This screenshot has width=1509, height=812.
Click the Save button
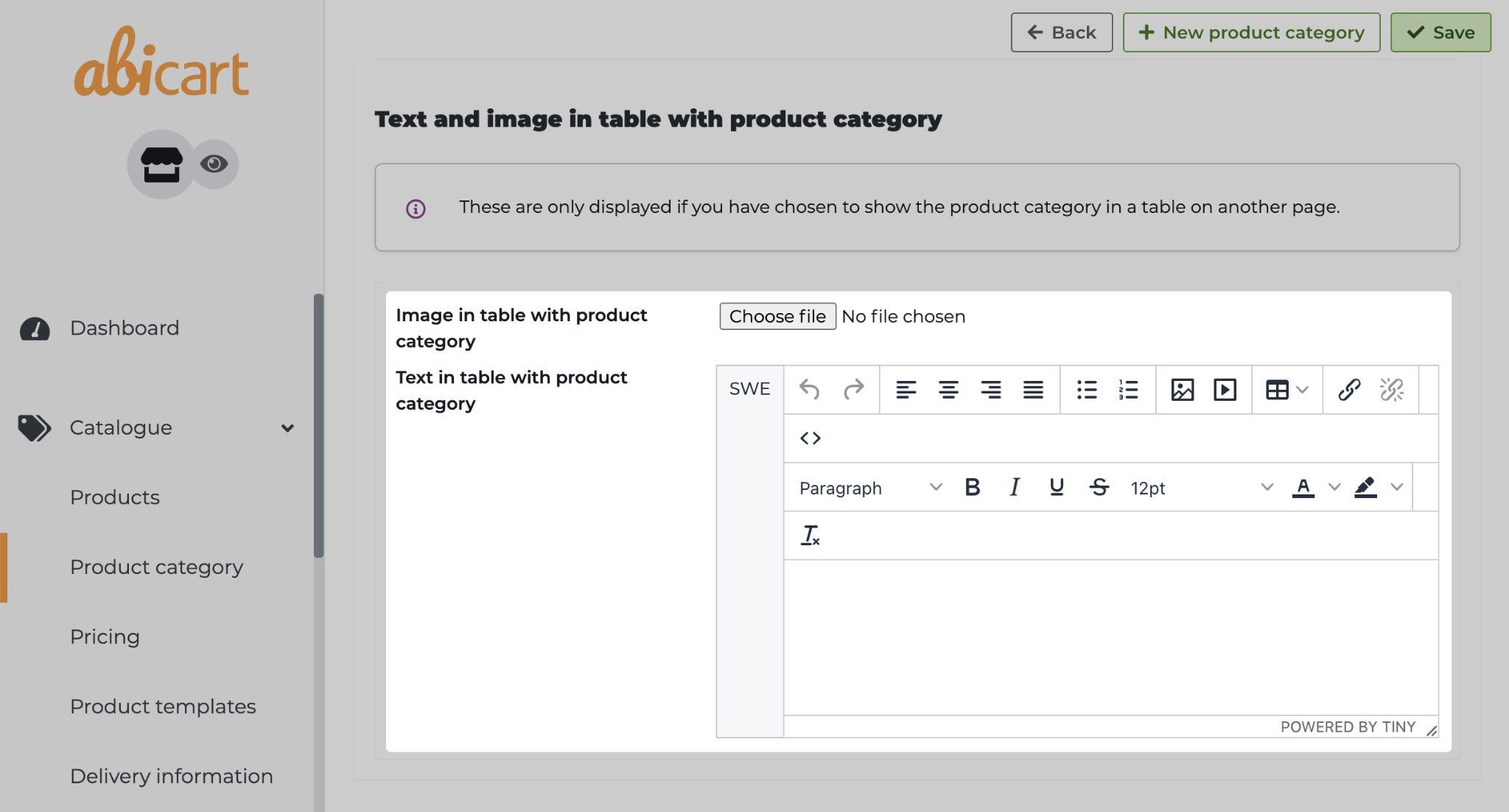click(1440, 32)
